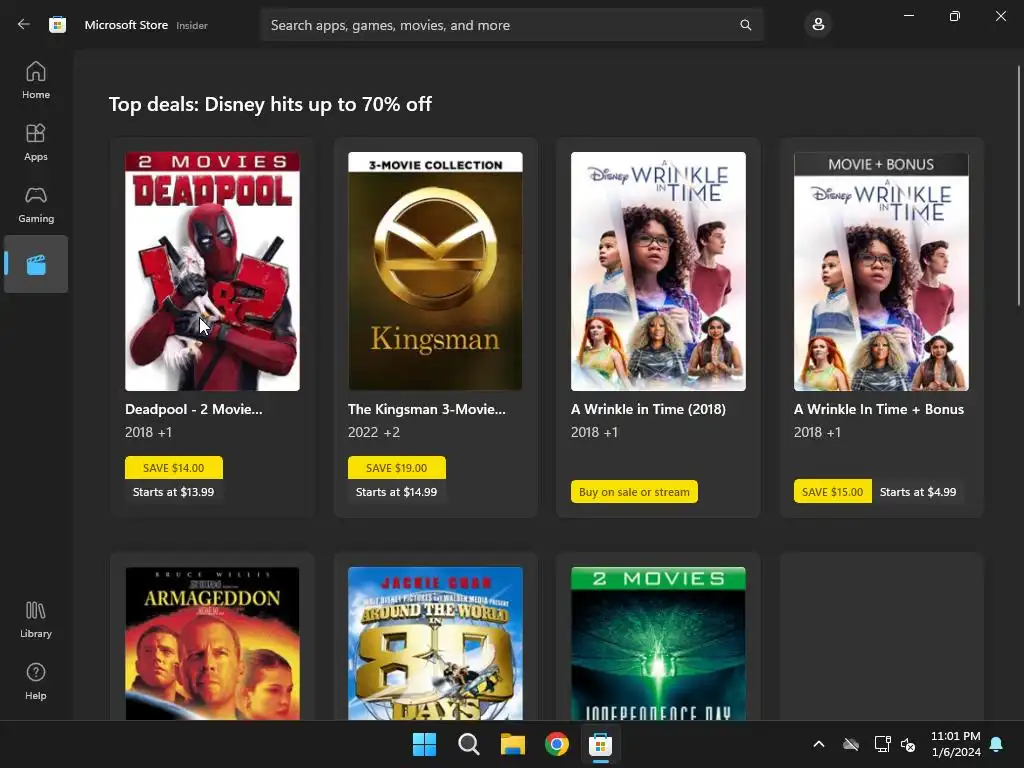Show hidden system tray icons
This screenshot has width=1024, height=768.
(x=818, y=744)
